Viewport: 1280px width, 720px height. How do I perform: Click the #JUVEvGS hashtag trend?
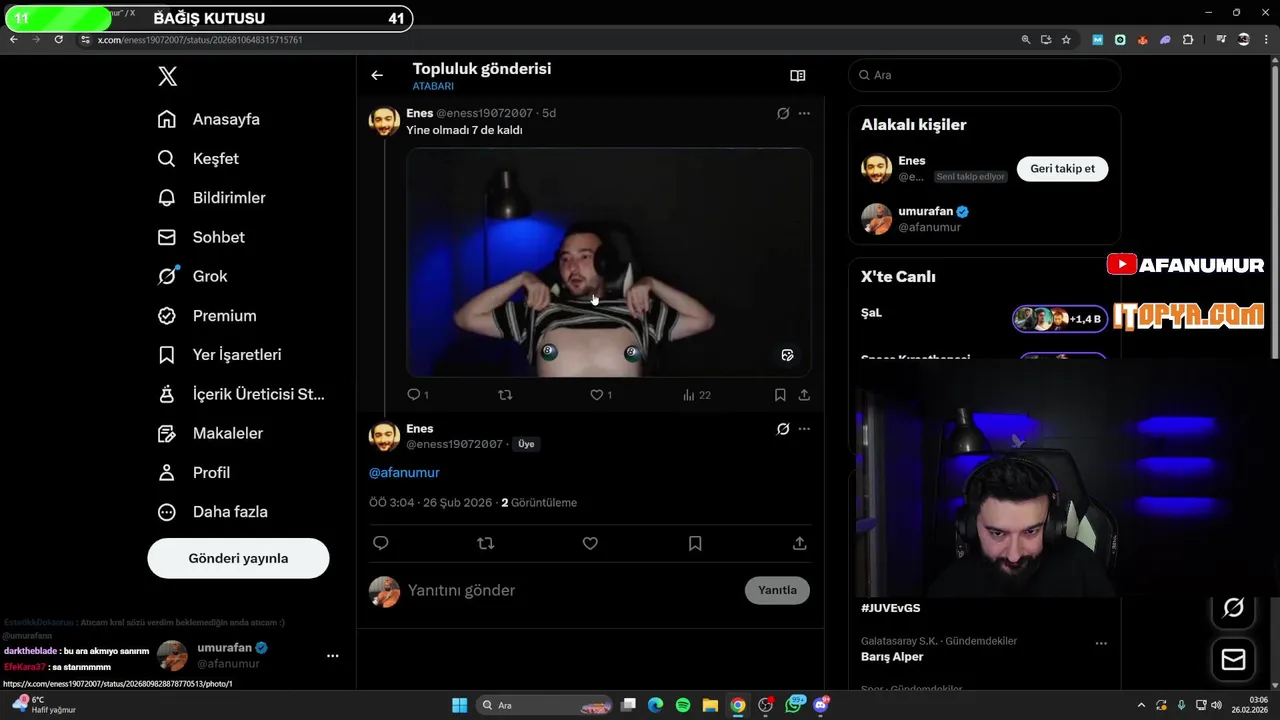coord(890,608)
